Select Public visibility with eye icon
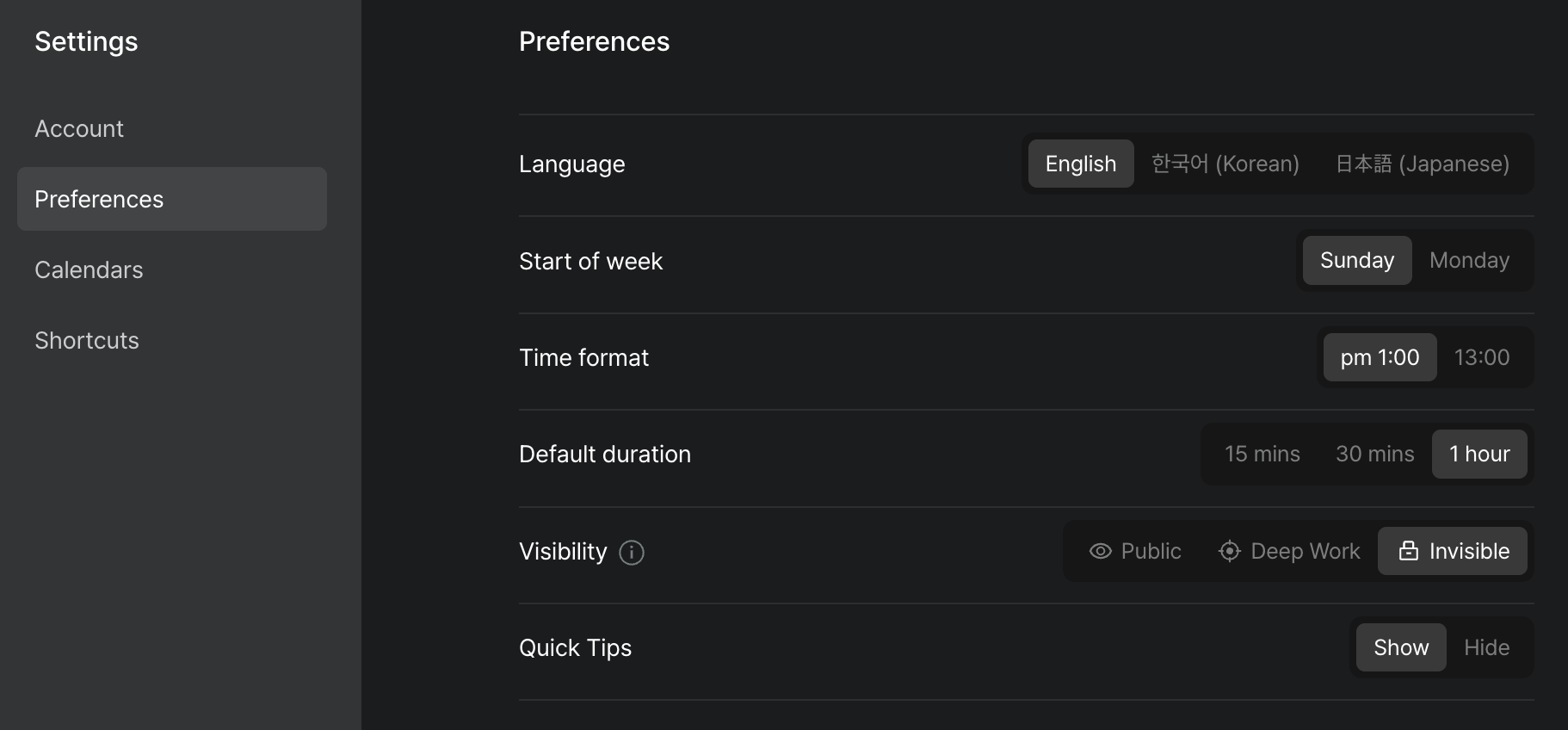Viewport: 1568px width, 730px height. pos(1134,551)
